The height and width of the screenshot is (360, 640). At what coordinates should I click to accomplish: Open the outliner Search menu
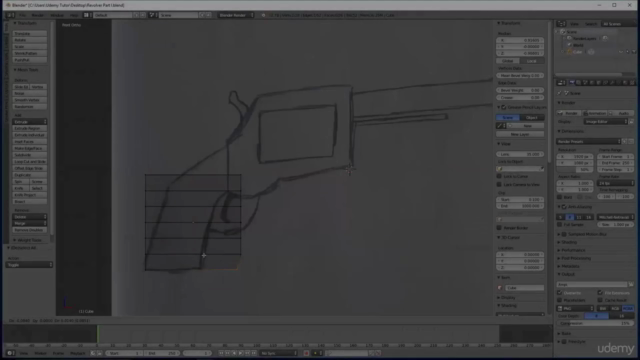coord(591,24)
